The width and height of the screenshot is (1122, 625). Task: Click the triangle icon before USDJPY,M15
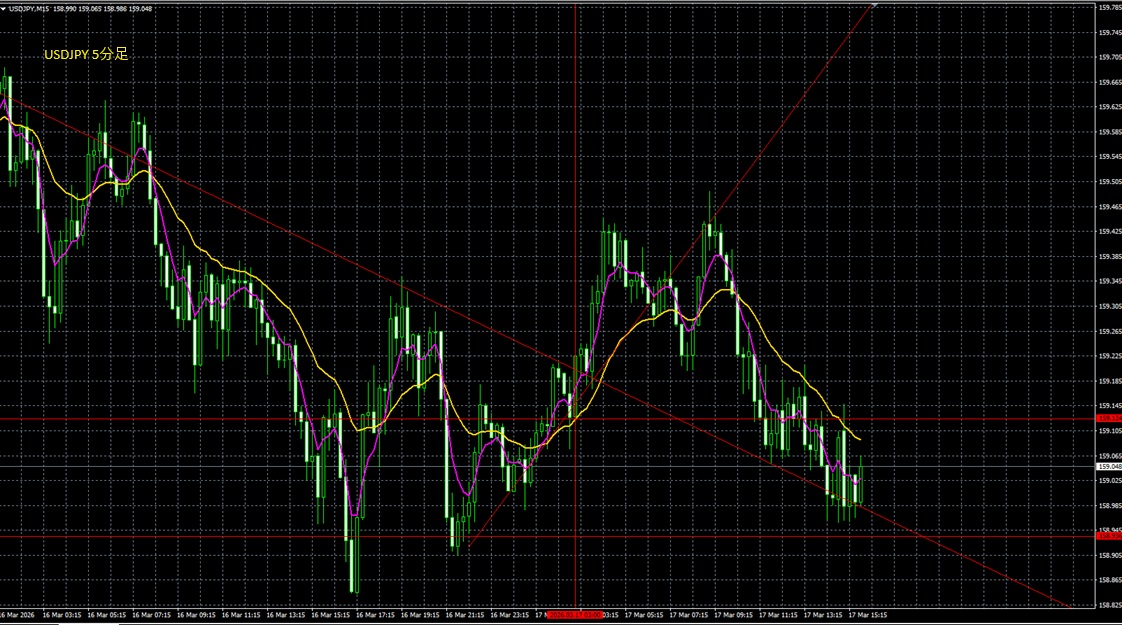[x=4, y=8]
